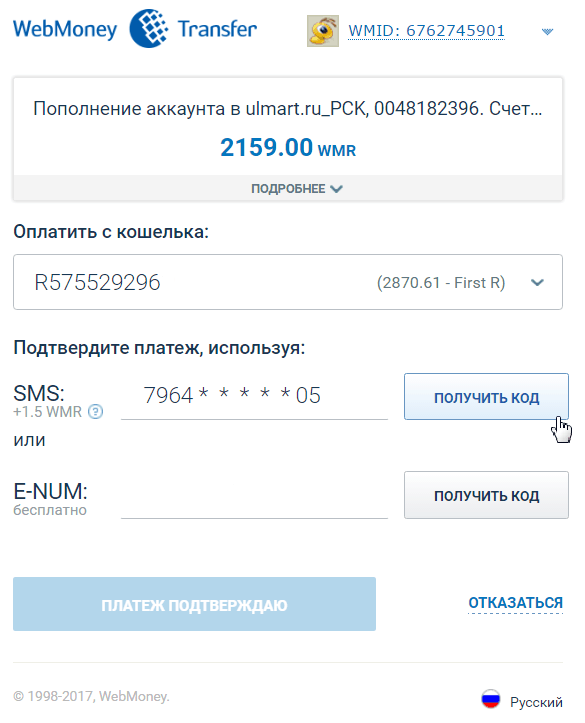Click the WebMoney globe logo icon
The width and height of the screenshot is (585, 723).
(148, 29)
